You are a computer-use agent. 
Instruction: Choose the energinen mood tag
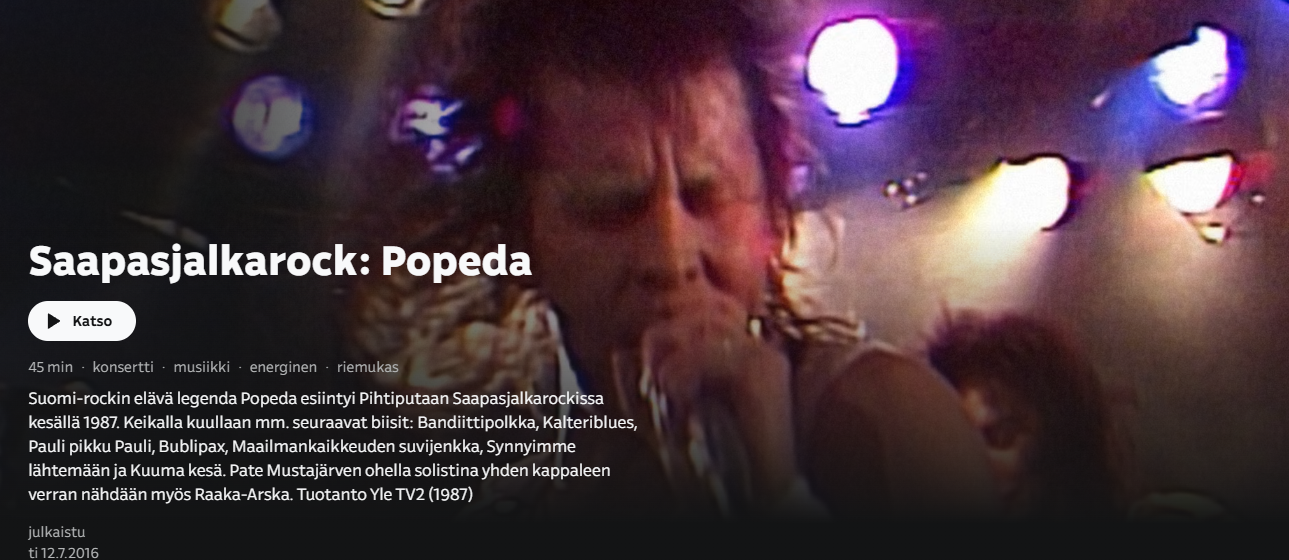pos(283,367)
